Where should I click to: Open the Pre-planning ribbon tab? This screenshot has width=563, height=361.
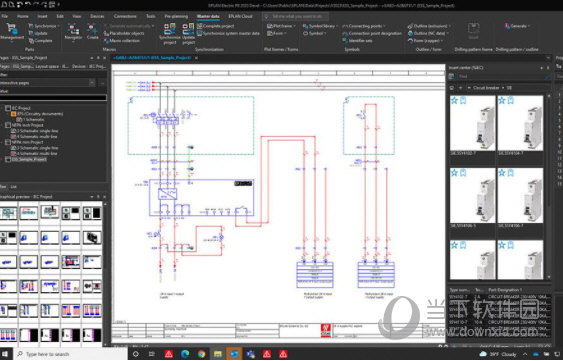176,16
